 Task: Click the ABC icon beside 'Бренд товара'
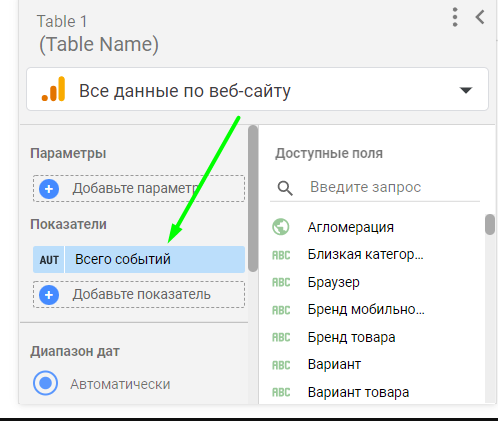[x=281, y=337]
